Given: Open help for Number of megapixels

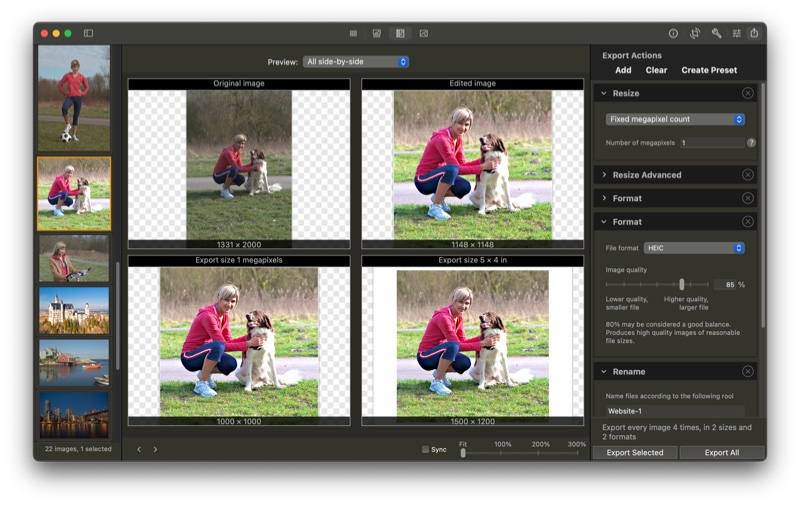Looking at the screenshot, I should pyautogui.click(x=751, y=143).
